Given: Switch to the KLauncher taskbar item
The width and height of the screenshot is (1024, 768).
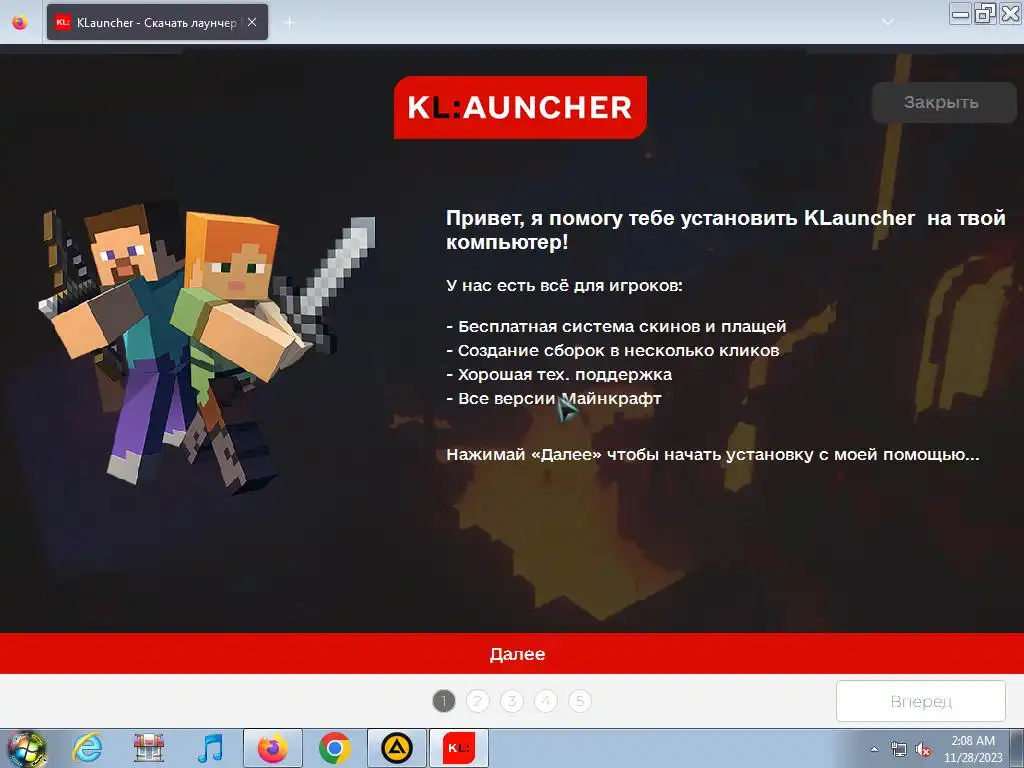Looking at the screenshot, I should pos(458,748).
